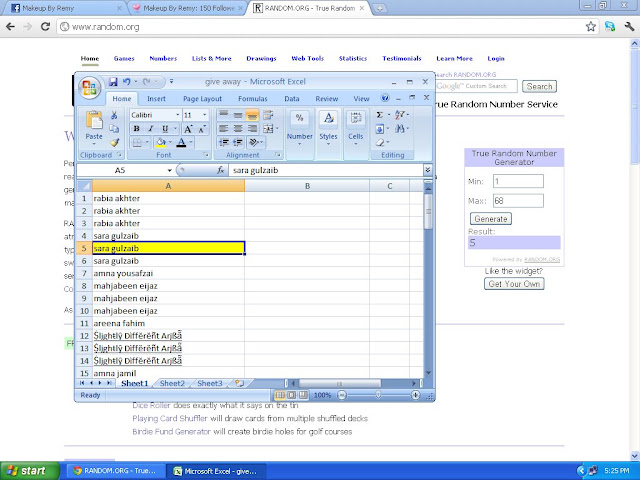Go back in the browser

click(10, 27)
